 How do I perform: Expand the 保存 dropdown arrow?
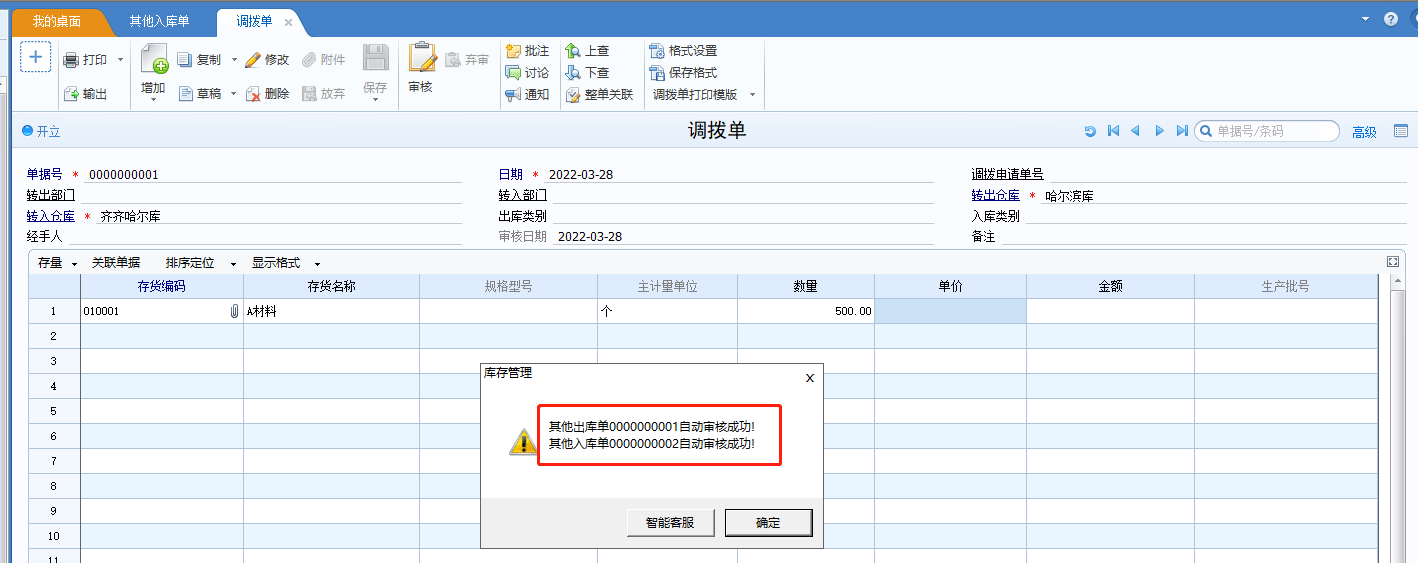(375, 101)
